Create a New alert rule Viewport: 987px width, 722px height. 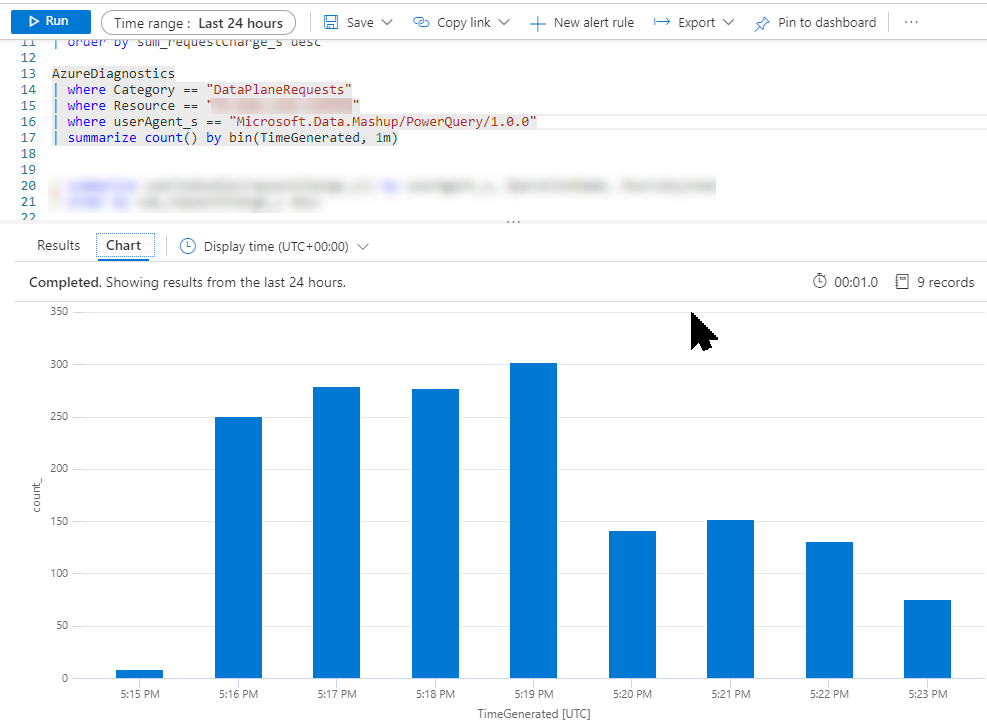click(x=581, y=22)
